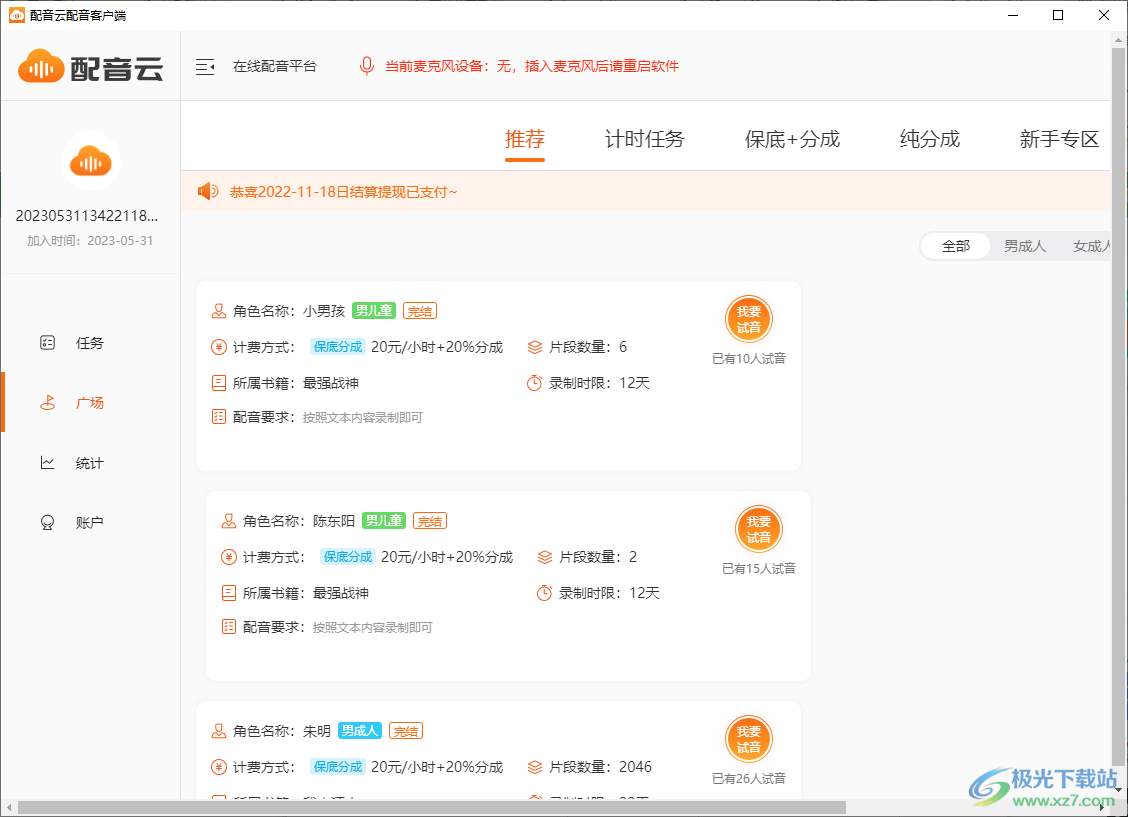
Task: Click 我要试音 for the 小男孩 role
Action: click(748, 319)
